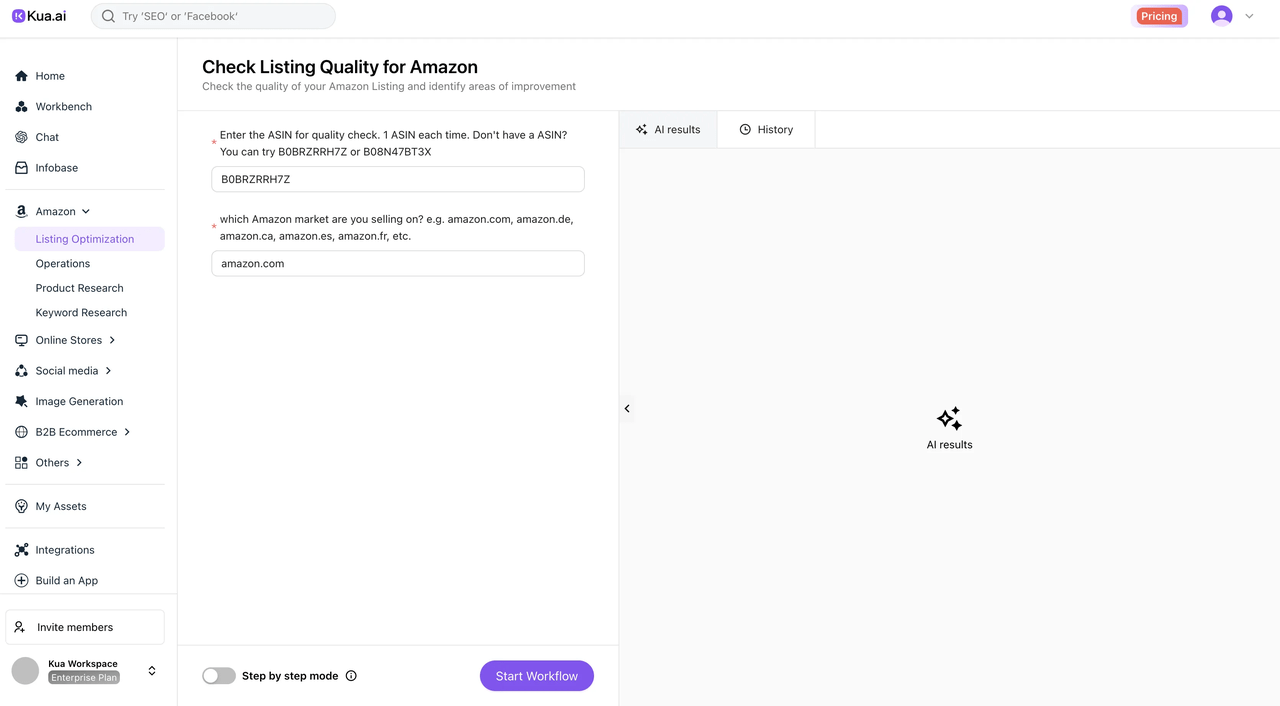Click the Integrations sidebar icon
This screenshot has width=1280, height=706.
[20, 549]
